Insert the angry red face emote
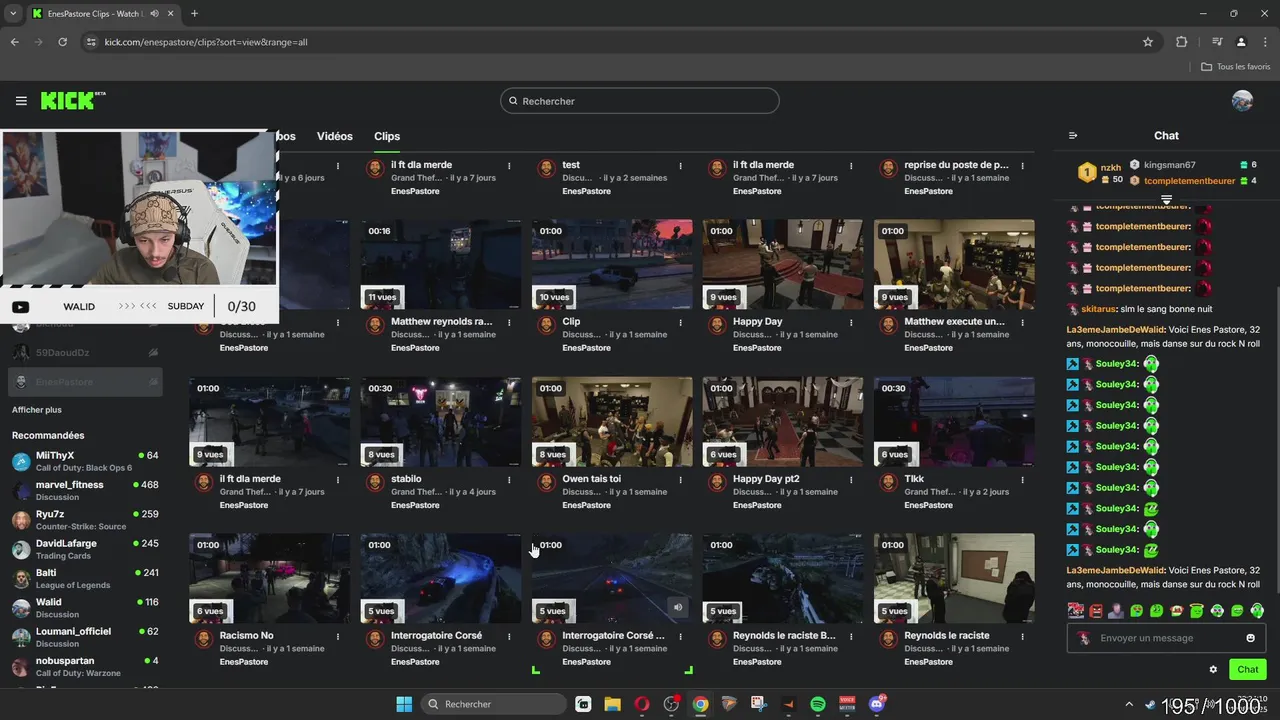The height and width of the screenshot is (720, 1280). point(1095,610)
